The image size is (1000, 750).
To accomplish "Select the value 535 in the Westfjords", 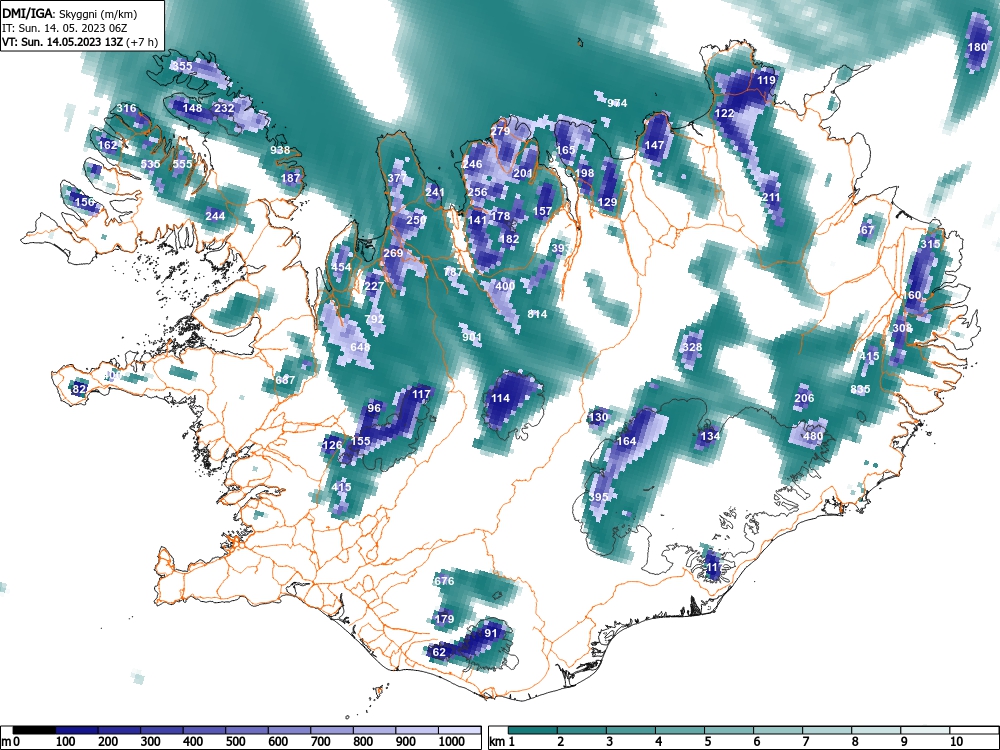I will click(151, 164).
